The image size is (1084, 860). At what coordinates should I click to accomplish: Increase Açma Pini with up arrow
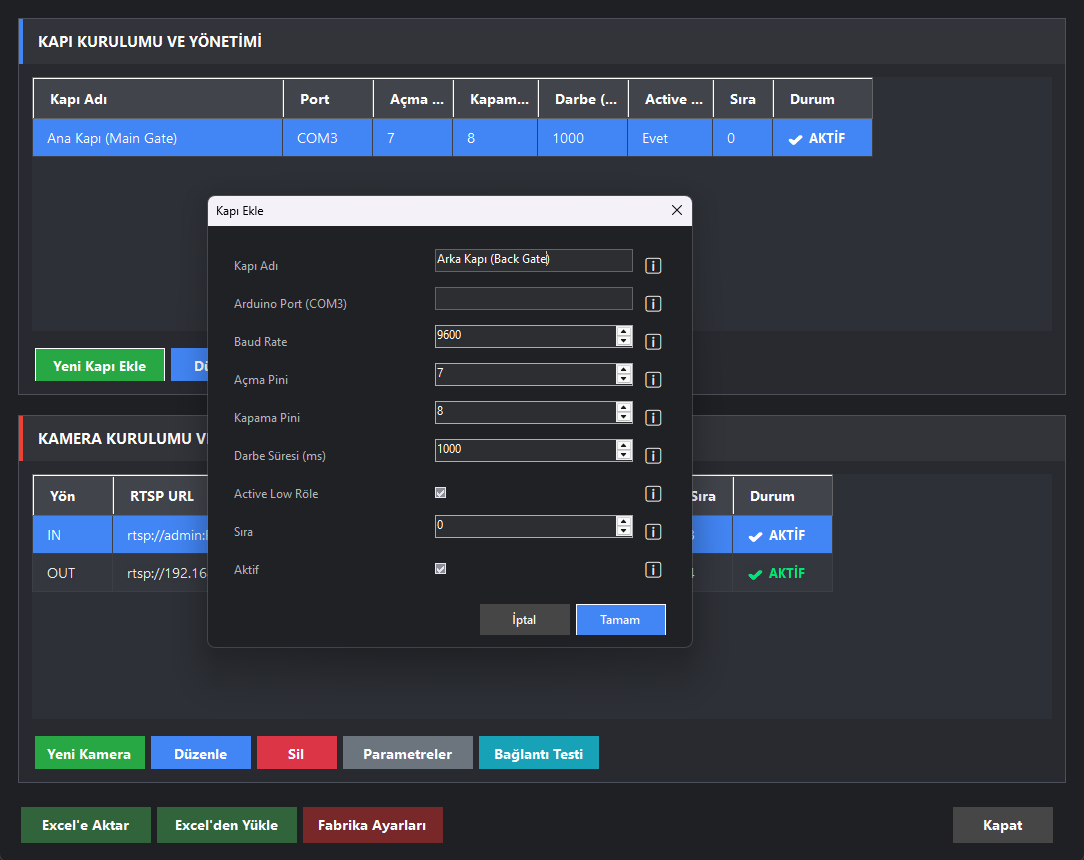coord(624,369)
